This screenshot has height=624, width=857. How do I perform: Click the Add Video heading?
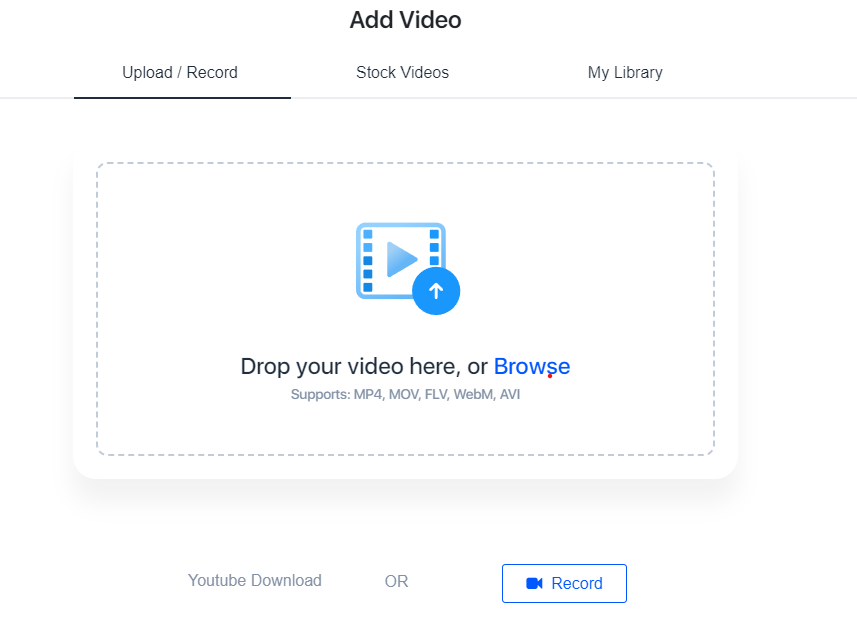[x=406, y=20]
